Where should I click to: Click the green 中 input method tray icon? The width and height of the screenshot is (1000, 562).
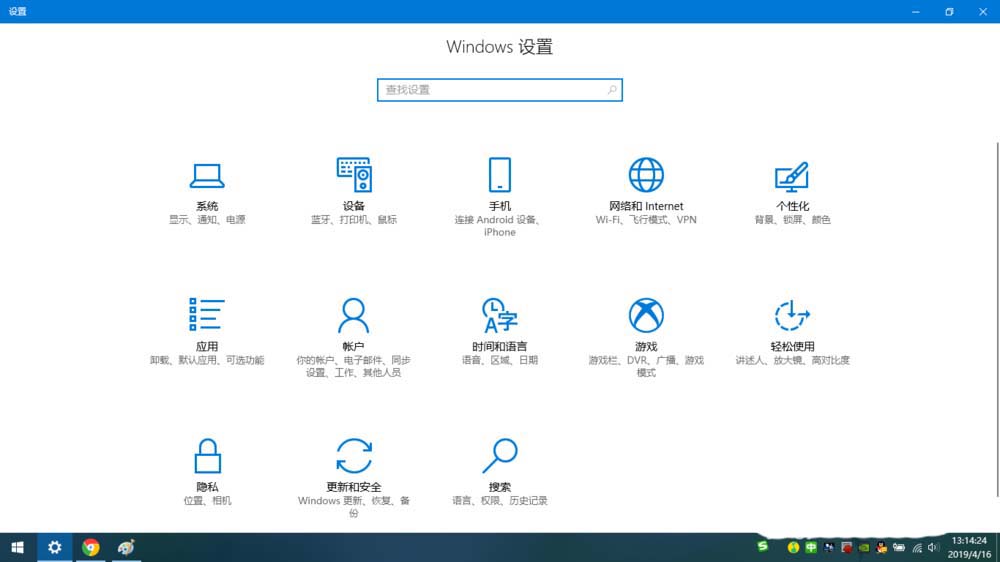point(811,547)
